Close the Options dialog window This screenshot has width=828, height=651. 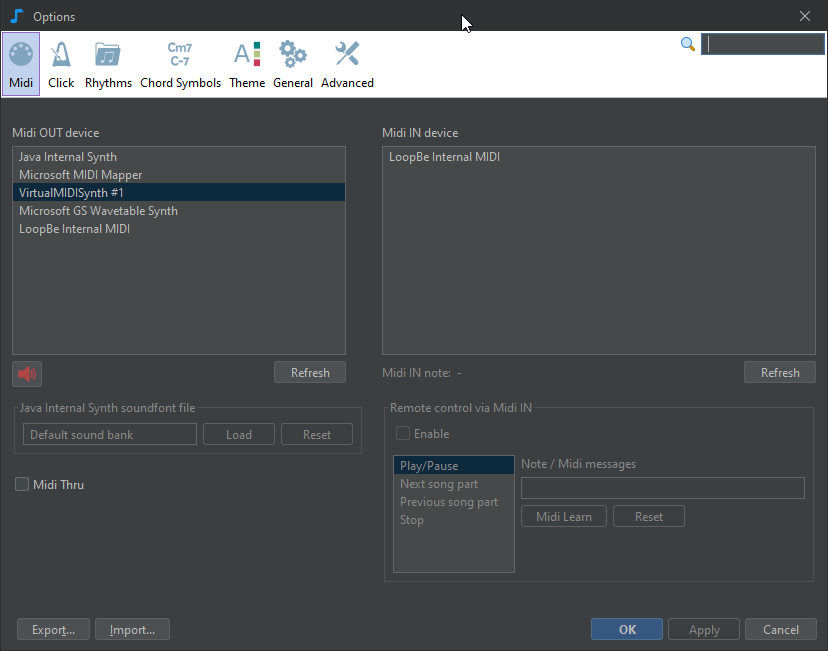coord(805,16)
